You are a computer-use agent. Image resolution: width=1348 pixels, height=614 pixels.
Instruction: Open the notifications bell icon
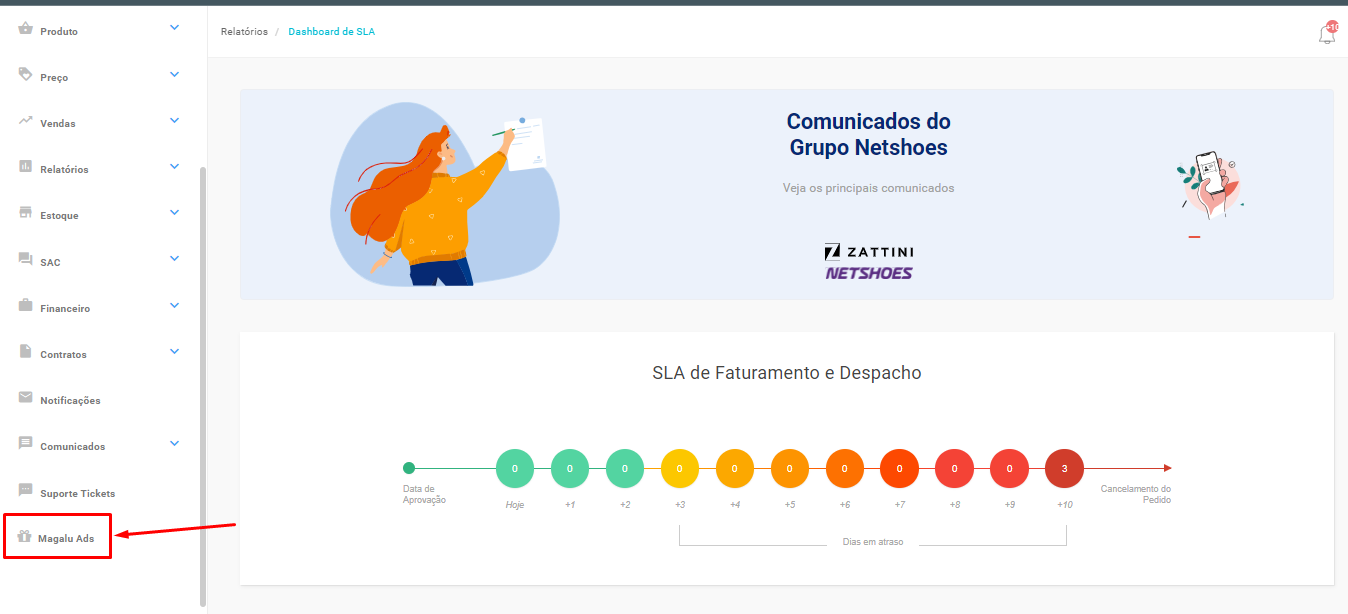pos(1327,34)
